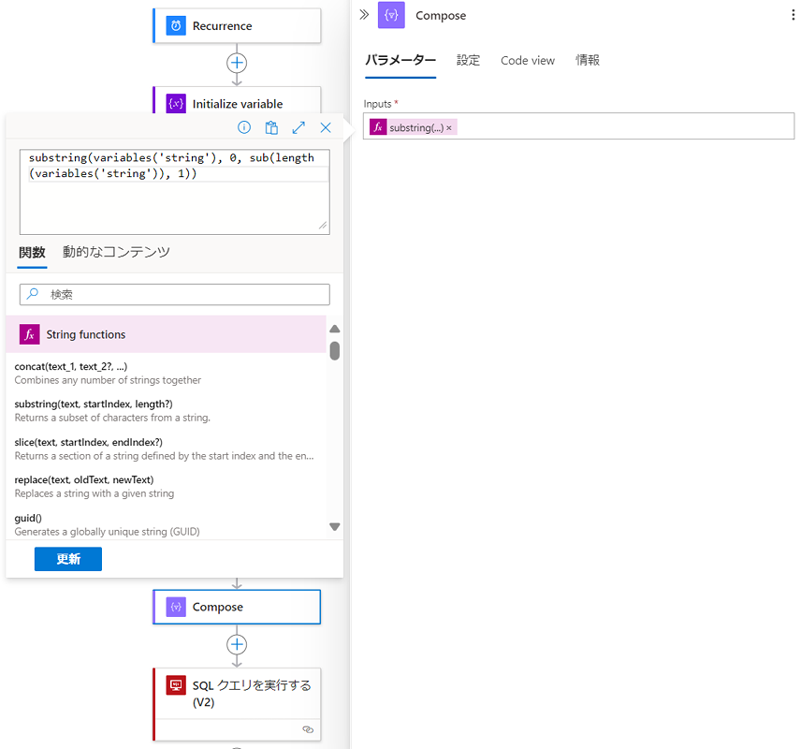Select the SQL クエリを実行する (V2) card
Screen dimensions: 800x749
pyautogui.click(x=237, y=705)
